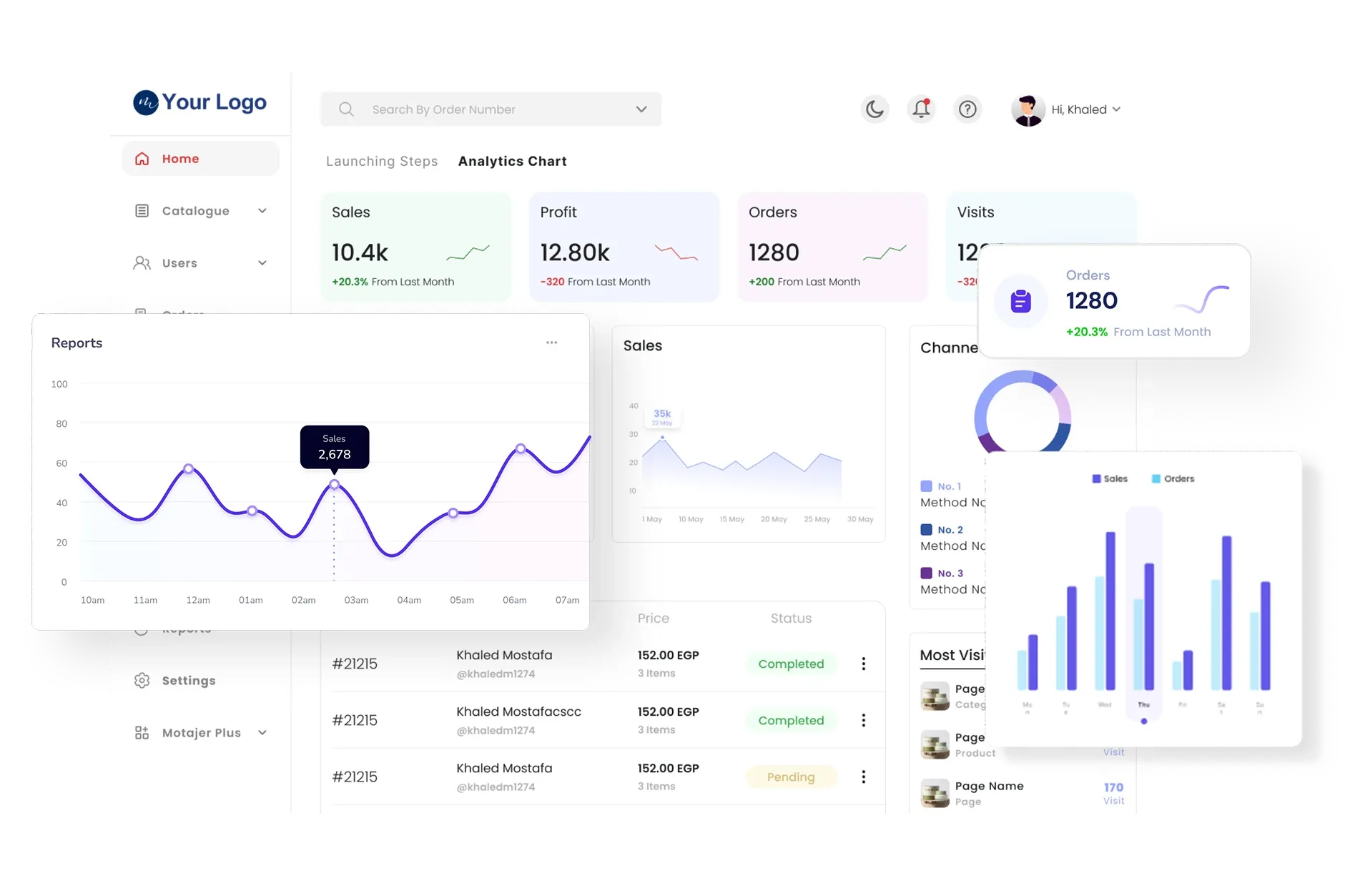Click the Your Logo brand icon
This screenshot has height=896, width=1355.
coord(146,102)
